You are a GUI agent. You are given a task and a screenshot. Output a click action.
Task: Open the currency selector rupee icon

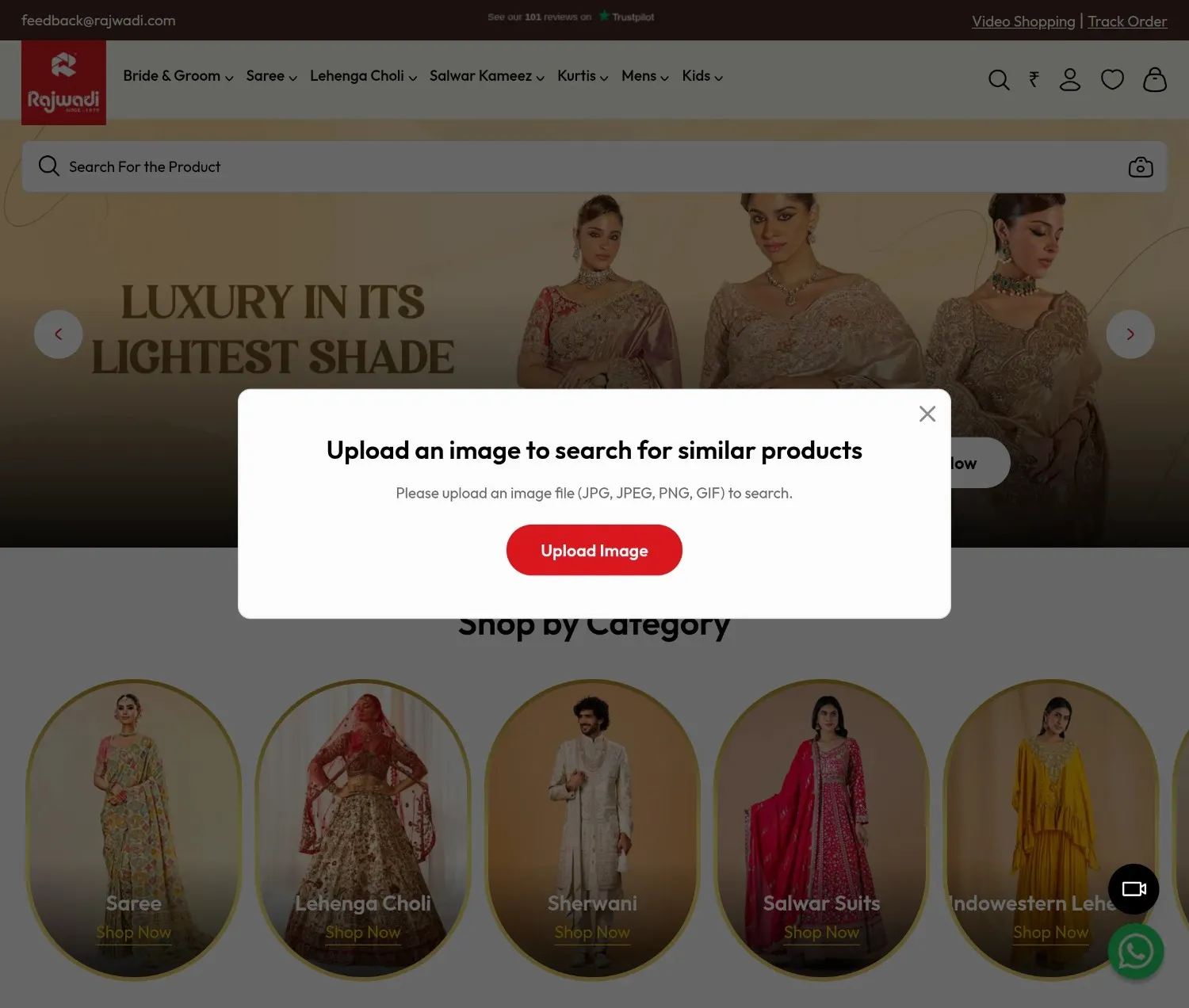pos(1033,80)
